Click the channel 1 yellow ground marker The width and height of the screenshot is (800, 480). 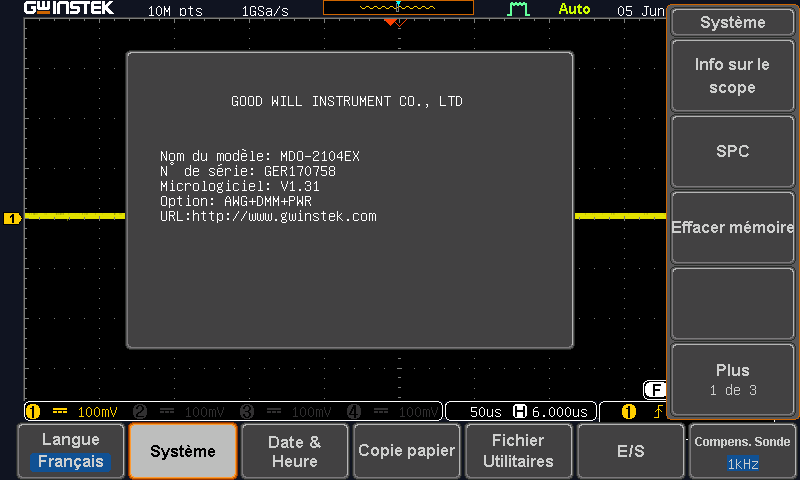(12, 218)
